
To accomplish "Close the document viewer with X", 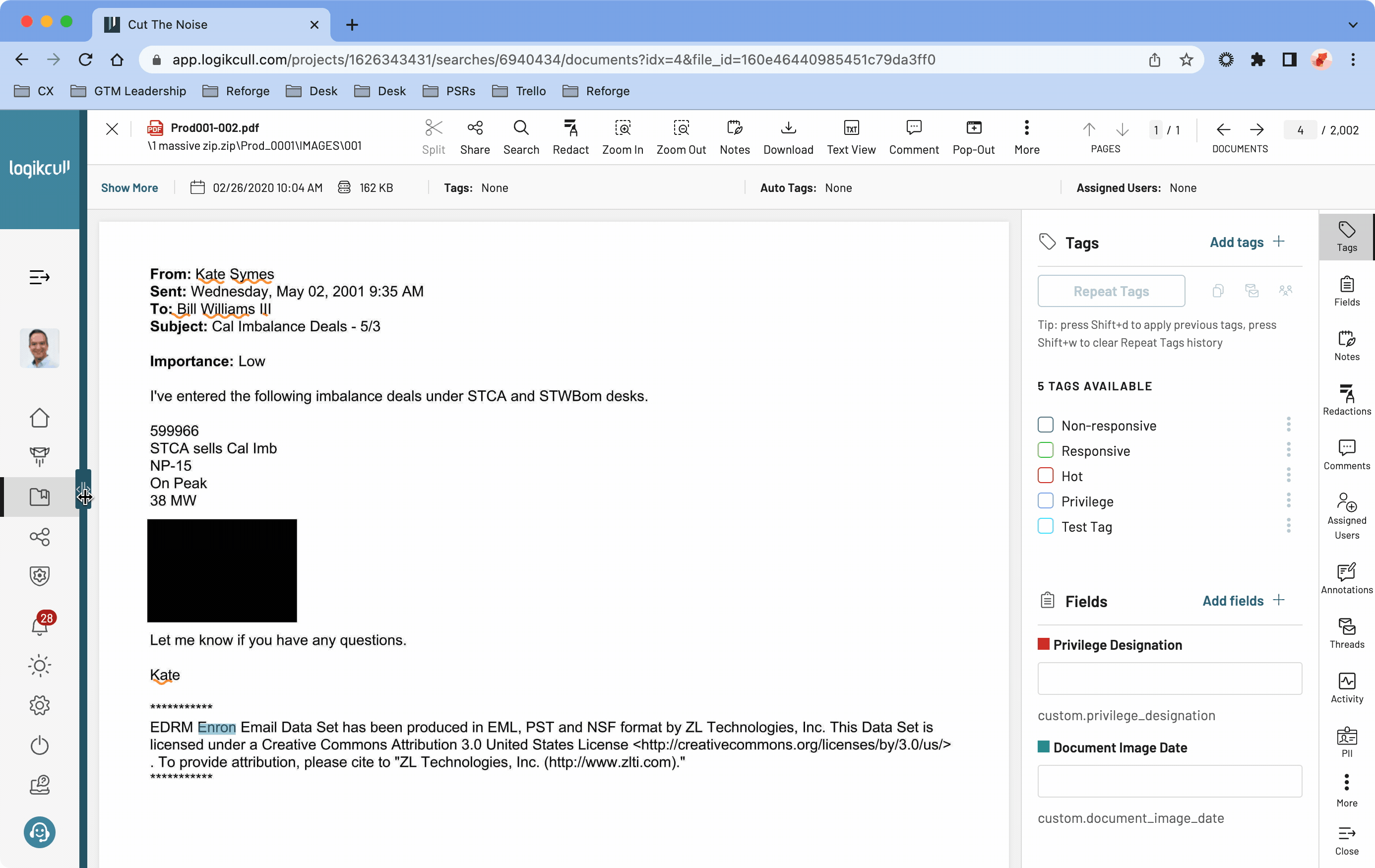I will click(112, 129).
